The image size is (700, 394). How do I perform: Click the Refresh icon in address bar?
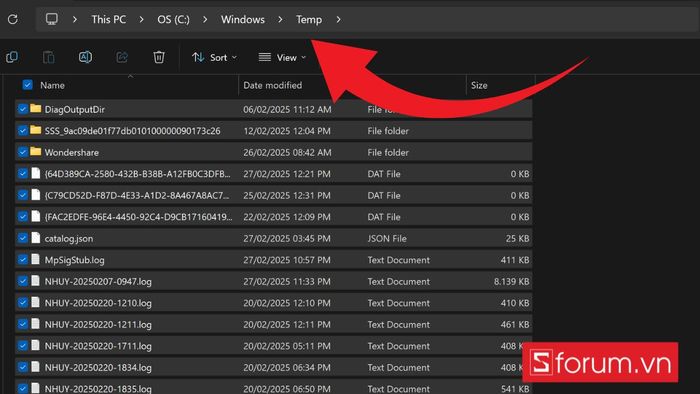(x=12, y=19)
